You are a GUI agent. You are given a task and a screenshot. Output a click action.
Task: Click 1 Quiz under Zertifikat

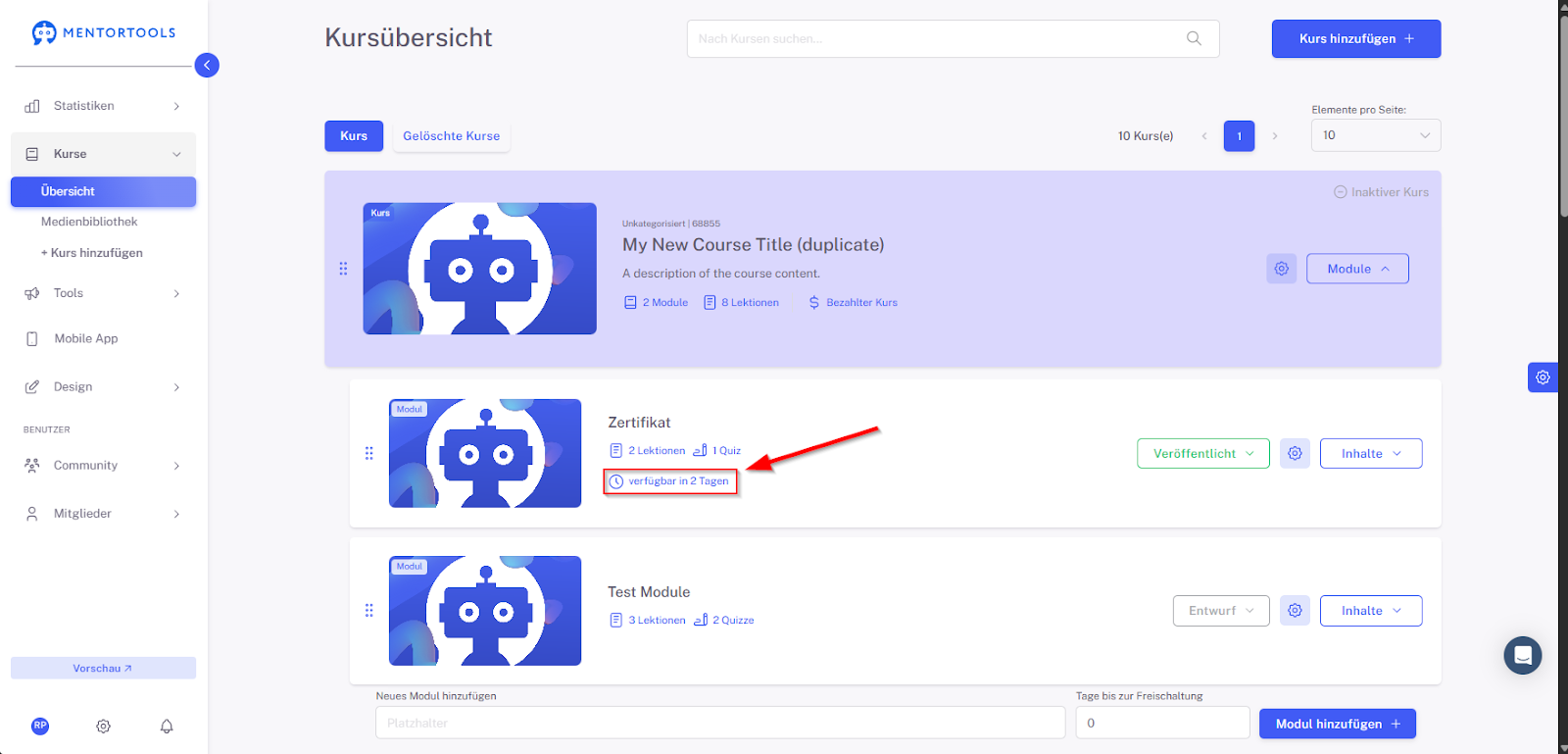click(x=717, y=451)
